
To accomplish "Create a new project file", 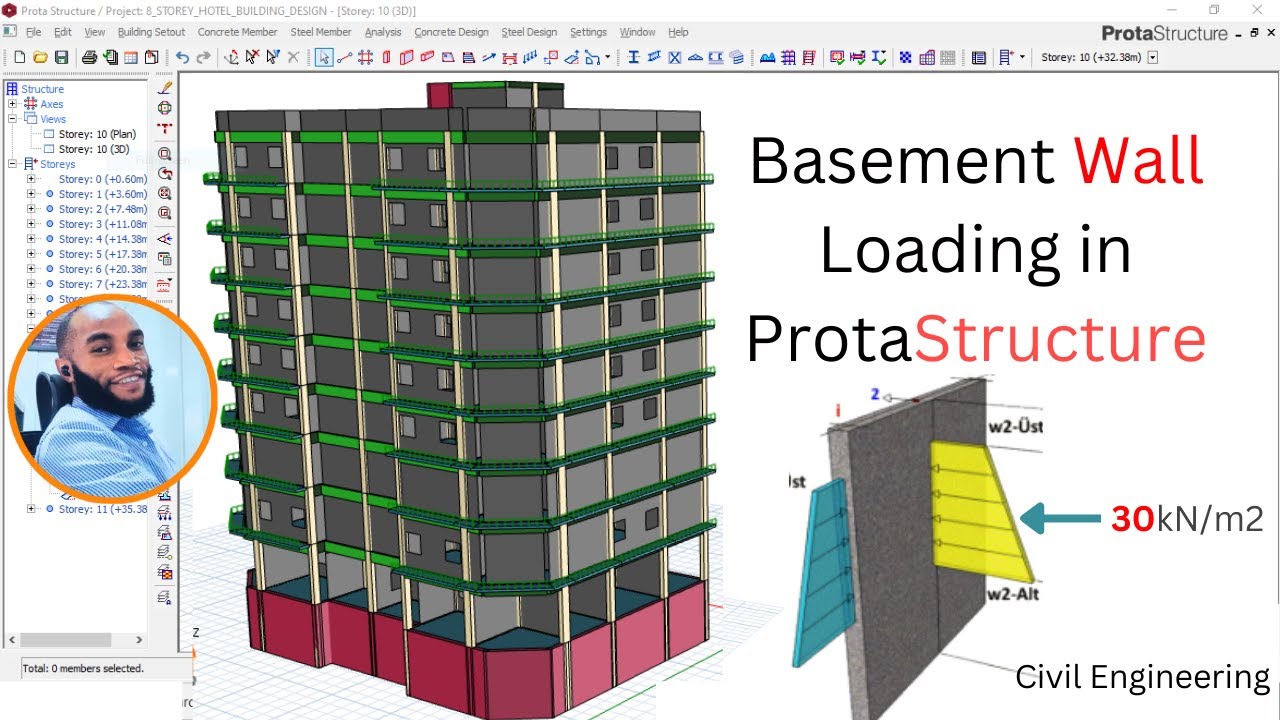I will tap(19, 58).
